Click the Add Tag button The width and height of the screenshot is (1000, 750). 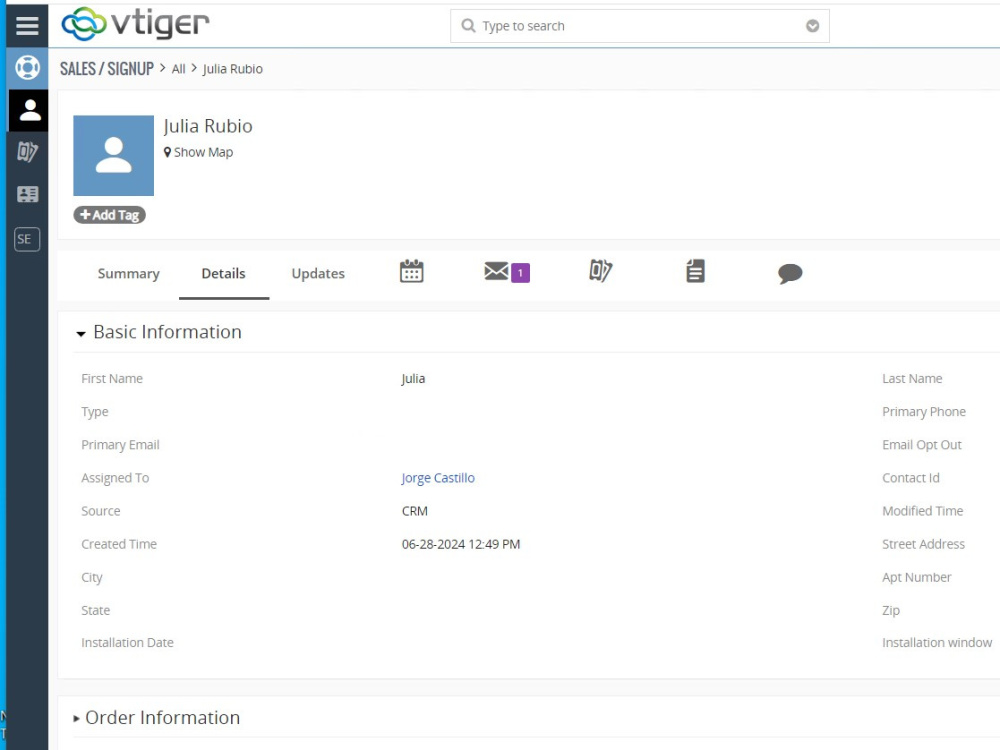tap(110, 215)
